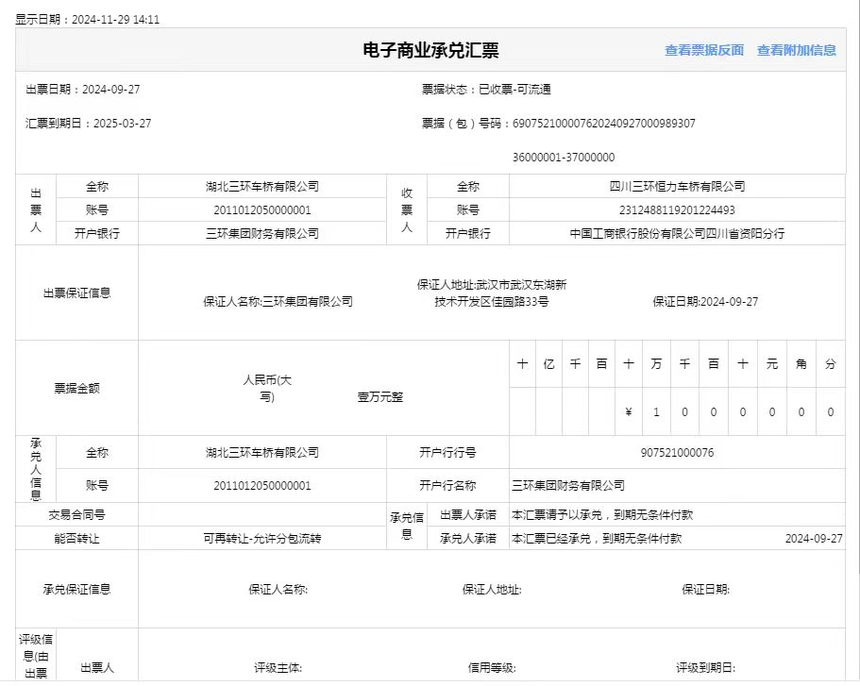Click the 承兑信息 label

tap(406, 526)
